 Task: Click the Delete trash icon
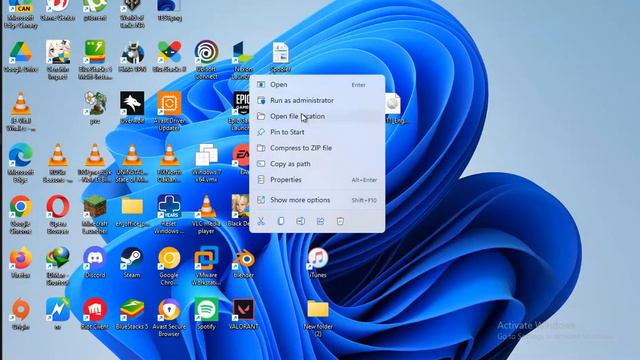[x=340, y=221]
